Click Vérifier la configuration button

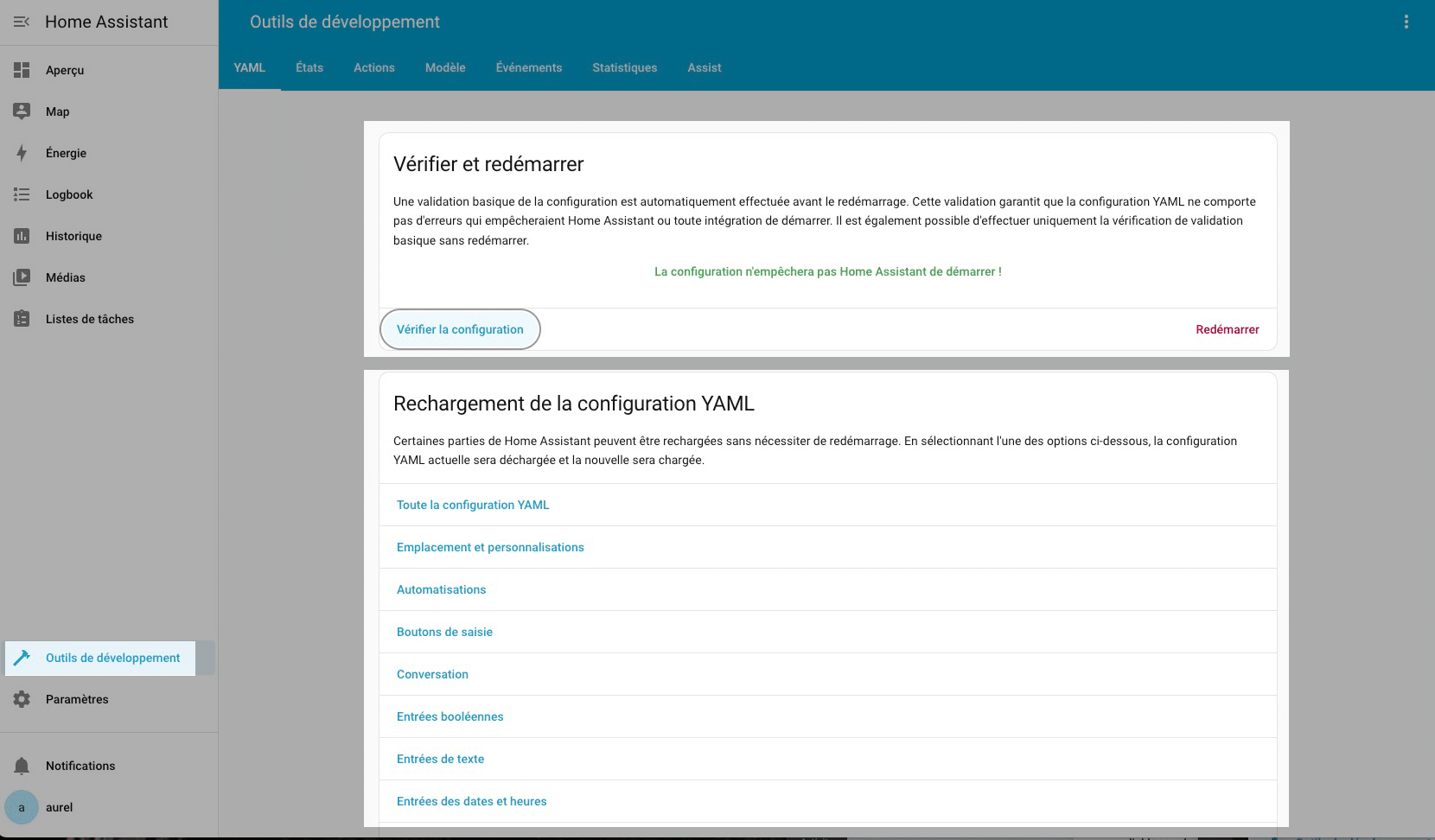click(x=460, y=329)
